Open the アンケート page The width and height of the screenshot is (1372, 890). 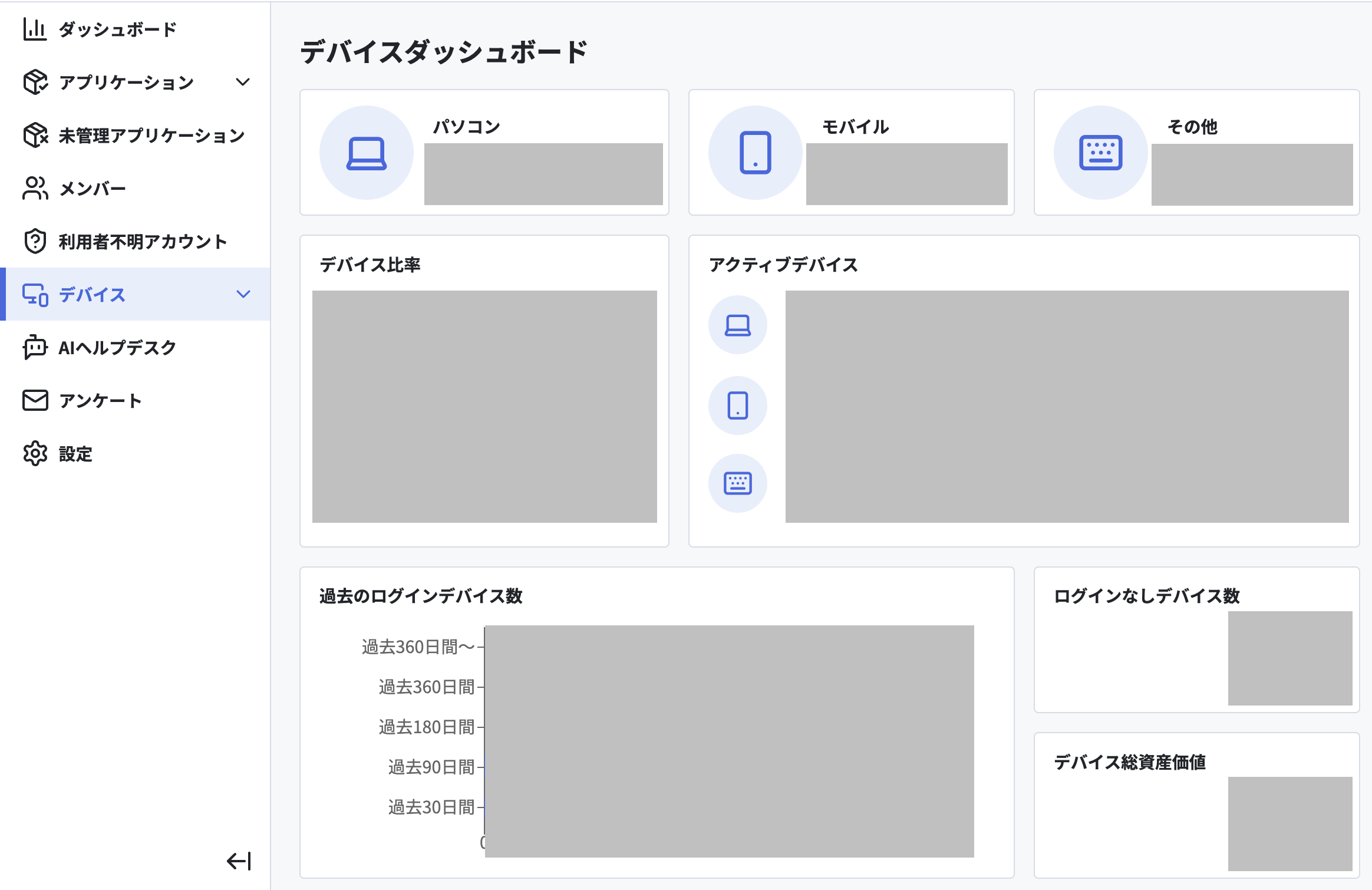[x=136, y=400]
